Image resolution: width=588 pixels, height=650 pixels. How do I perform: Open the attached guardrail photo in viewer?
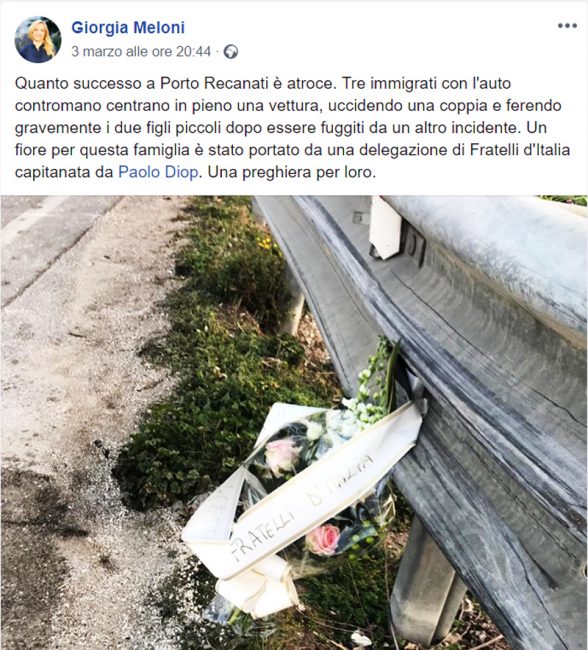tap(294, 422)
